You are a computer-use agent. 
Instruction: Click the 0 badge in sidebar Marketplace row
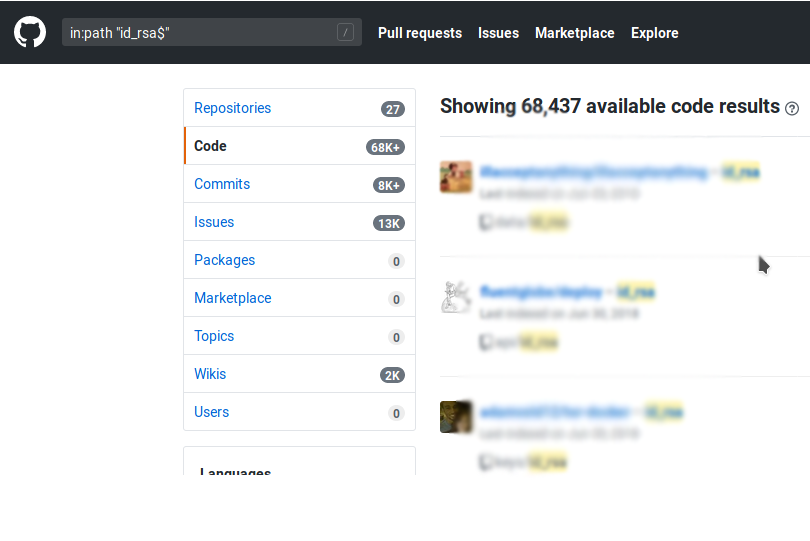pyautogui.click(x=396, y=299)
